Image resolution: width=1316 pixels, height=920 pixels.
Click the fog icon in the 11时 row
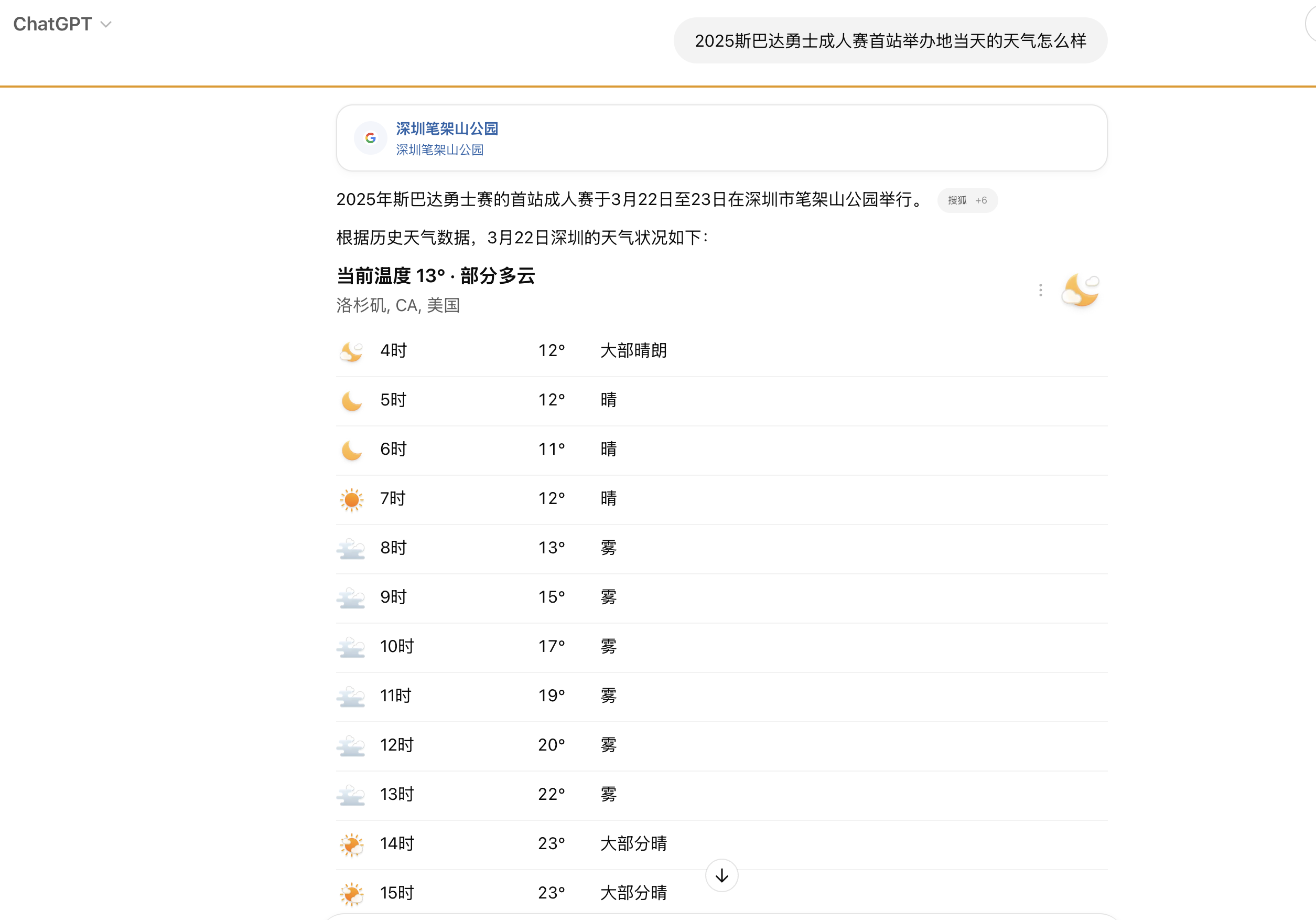click(x=351, y=697)
